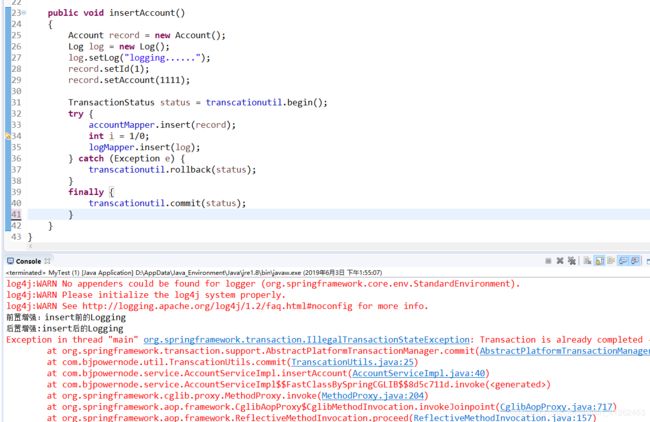Viewport: 650px width, 422px height.
Task: Toggle show console when standard error changes
Action: pos(635,261)
